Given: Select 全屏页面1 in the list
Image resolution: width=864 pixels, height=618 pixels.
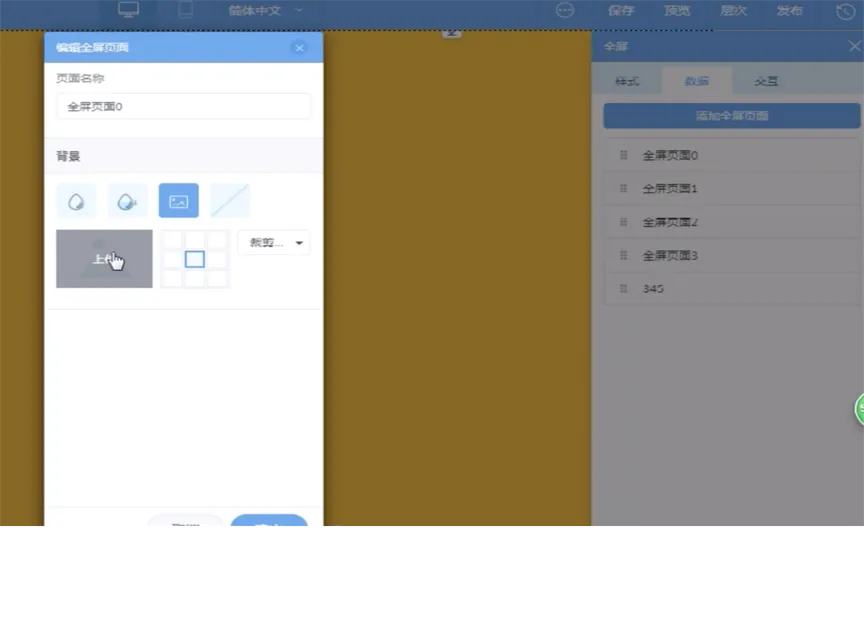Looking at the screenshot, I should point(732,189).
